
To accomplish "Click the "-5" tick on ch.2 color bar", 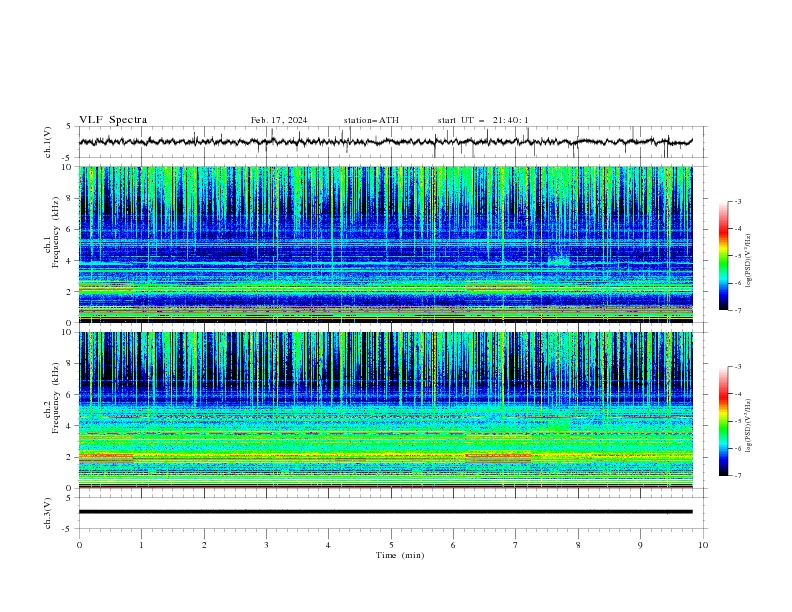I will pos(738,421).
